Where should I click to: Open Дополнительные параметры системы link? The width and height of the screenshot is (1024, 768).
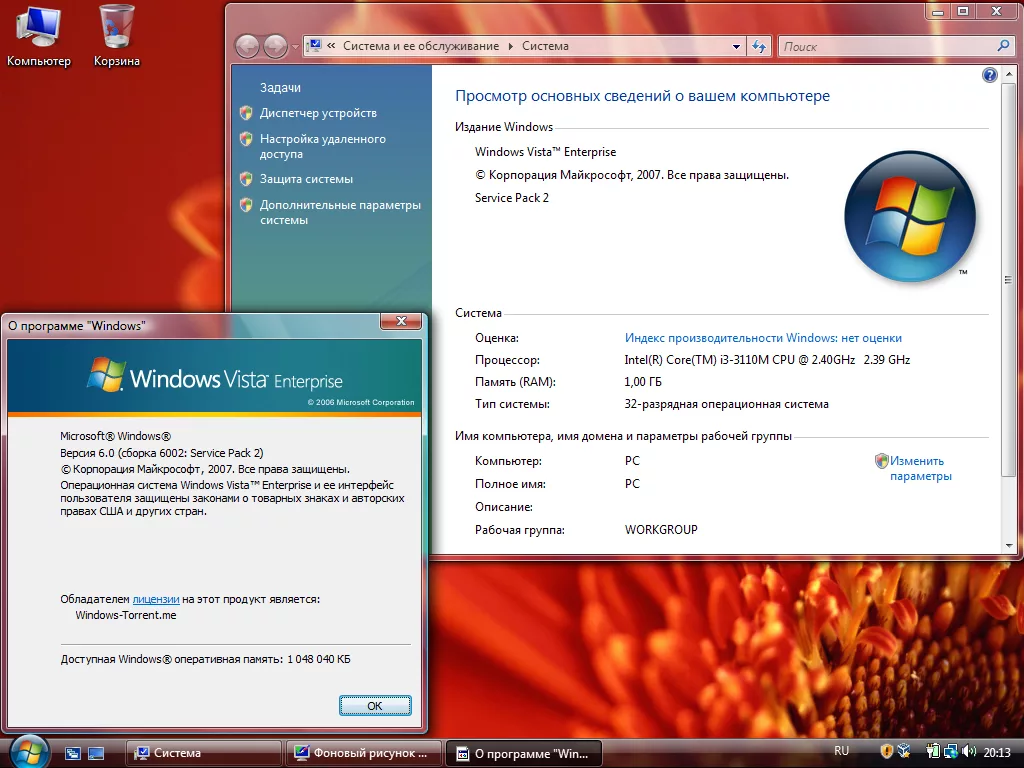point(340,212)
